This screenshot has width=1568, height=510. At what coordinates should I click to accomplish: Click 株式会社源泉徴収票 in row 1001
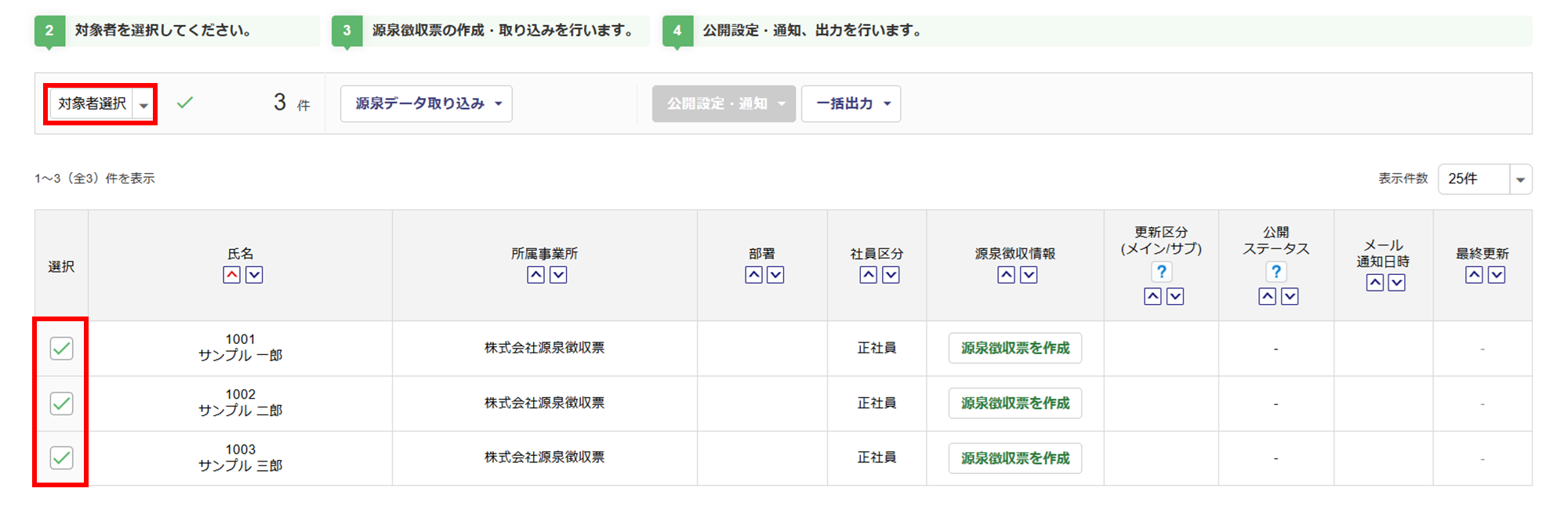click(x=544, y=348)
